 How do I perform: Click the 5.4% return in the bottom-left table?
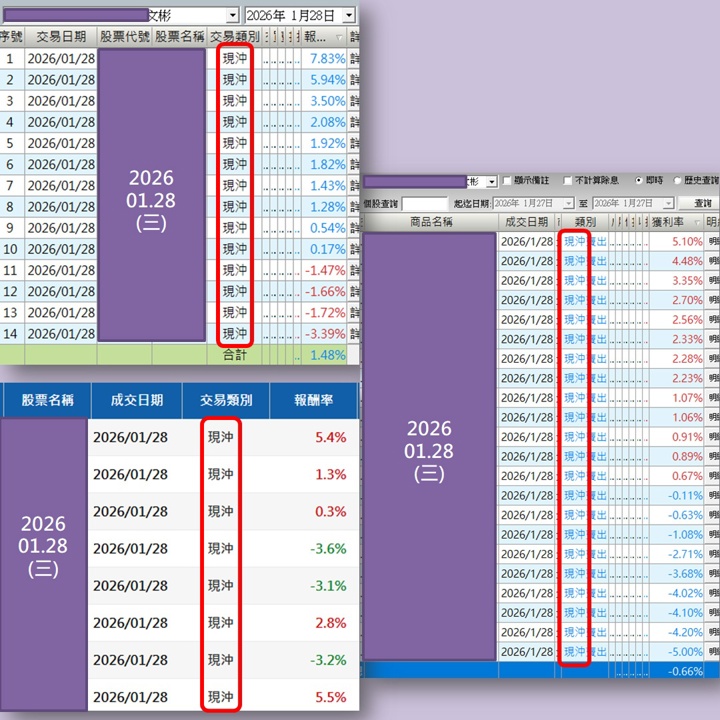[x=331, y=438]
